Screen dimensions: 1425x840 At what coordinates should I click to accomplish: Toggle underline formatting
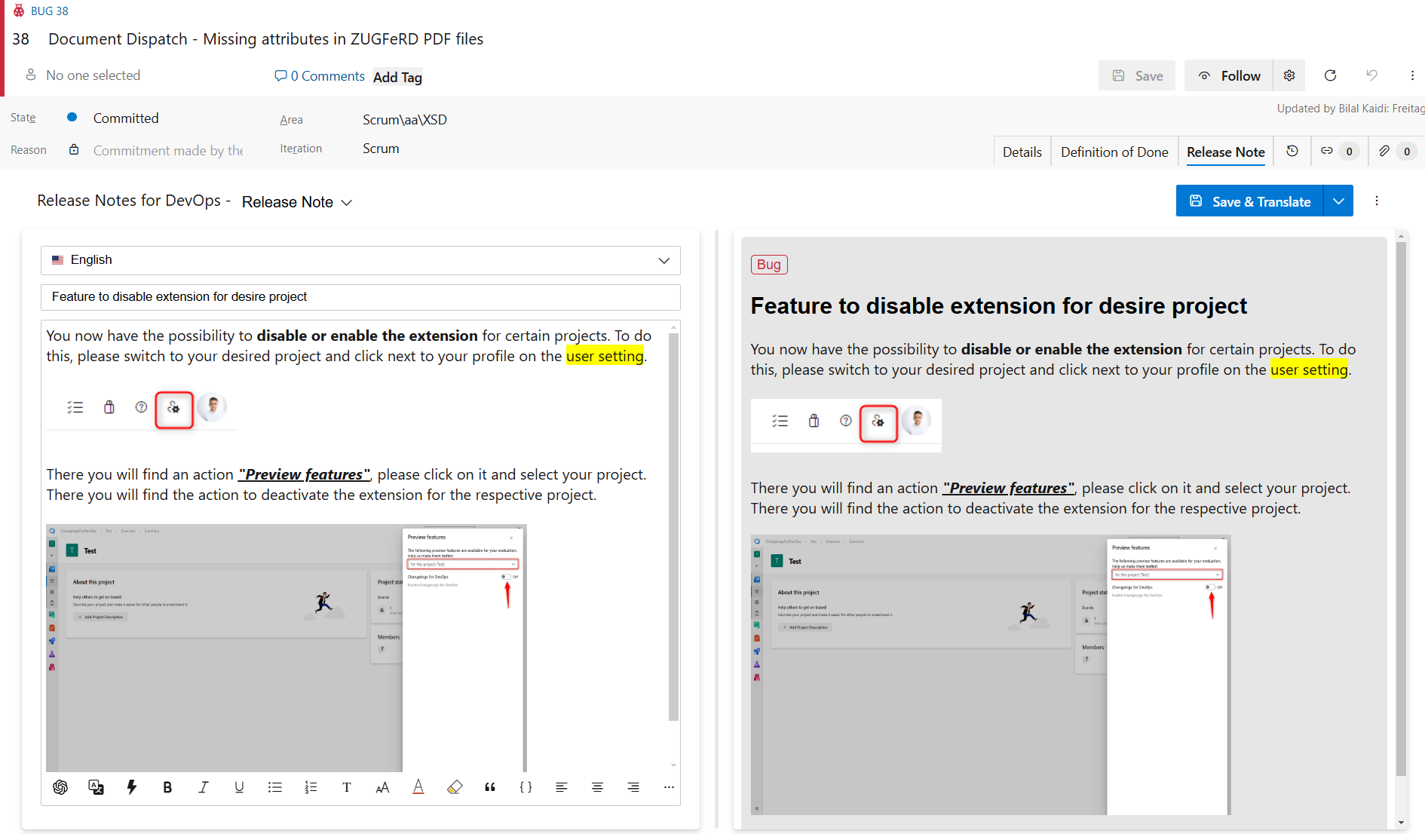[239, 787]
